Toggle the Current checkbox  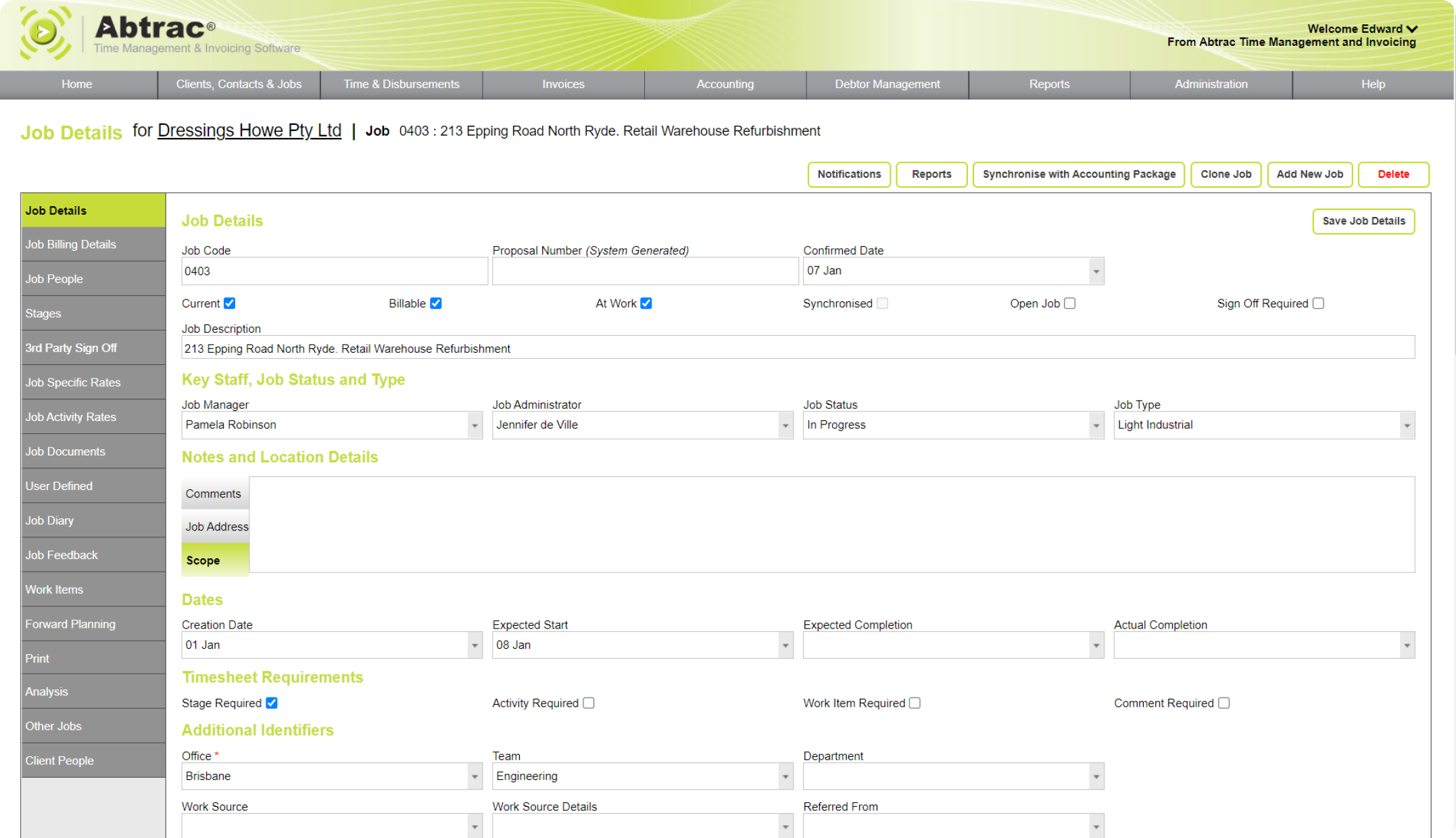230,303
